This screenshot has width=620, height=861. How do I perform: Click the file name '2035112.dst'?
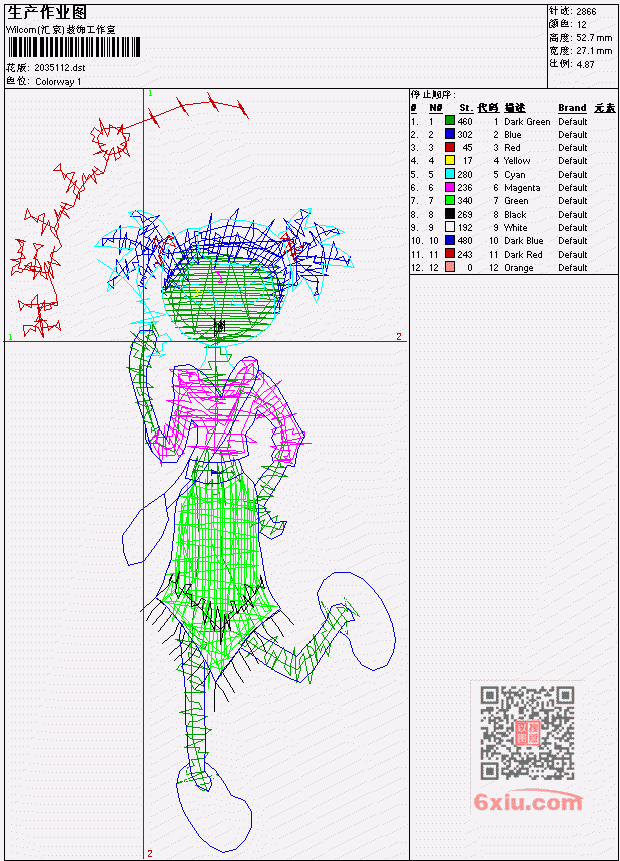(x=60, y=68)
